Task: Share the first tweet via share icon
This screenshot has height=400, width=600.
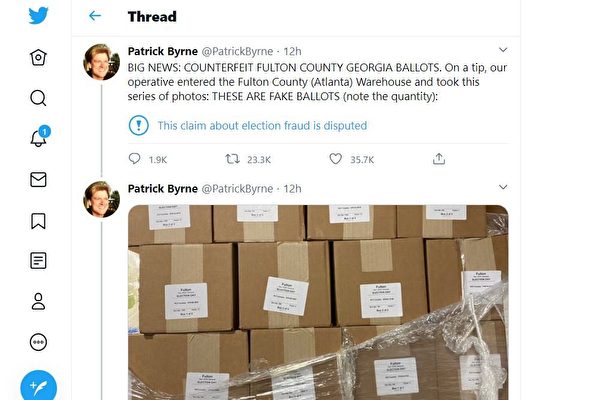Action: point(439,159)
